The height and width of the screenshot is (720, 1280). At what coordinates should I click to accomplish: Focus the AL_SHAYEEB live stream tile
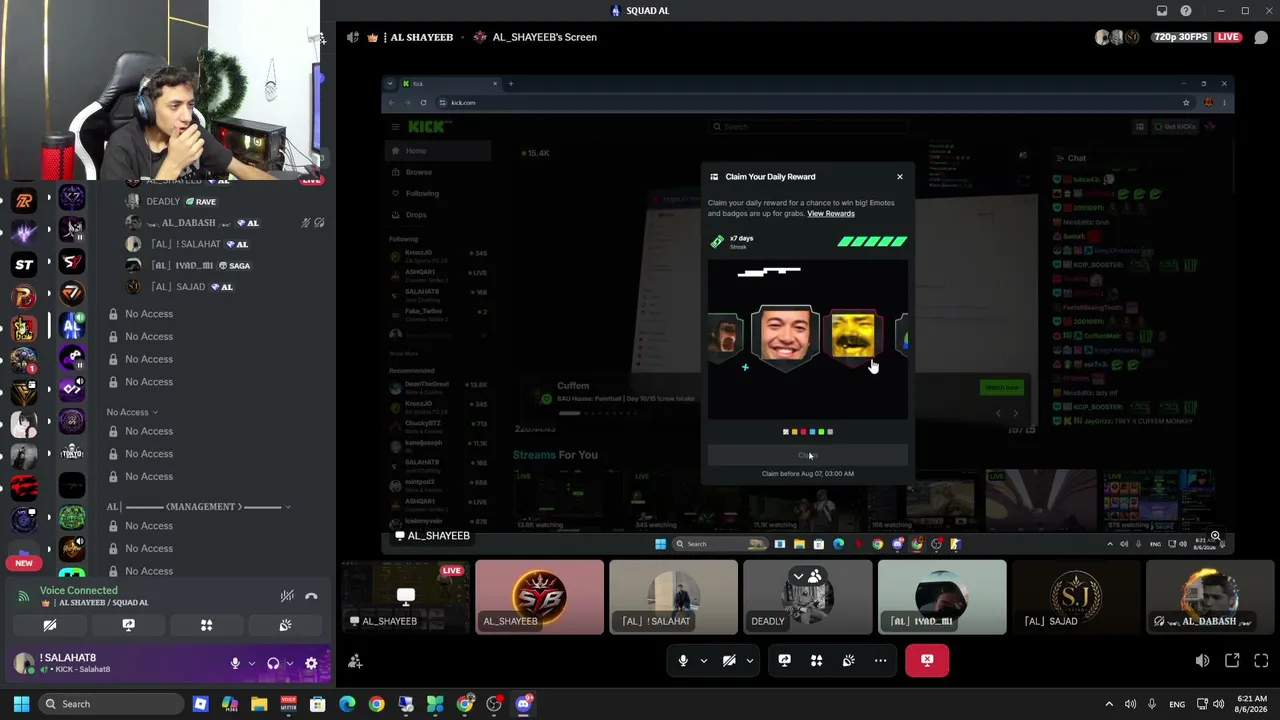point(405,597)
